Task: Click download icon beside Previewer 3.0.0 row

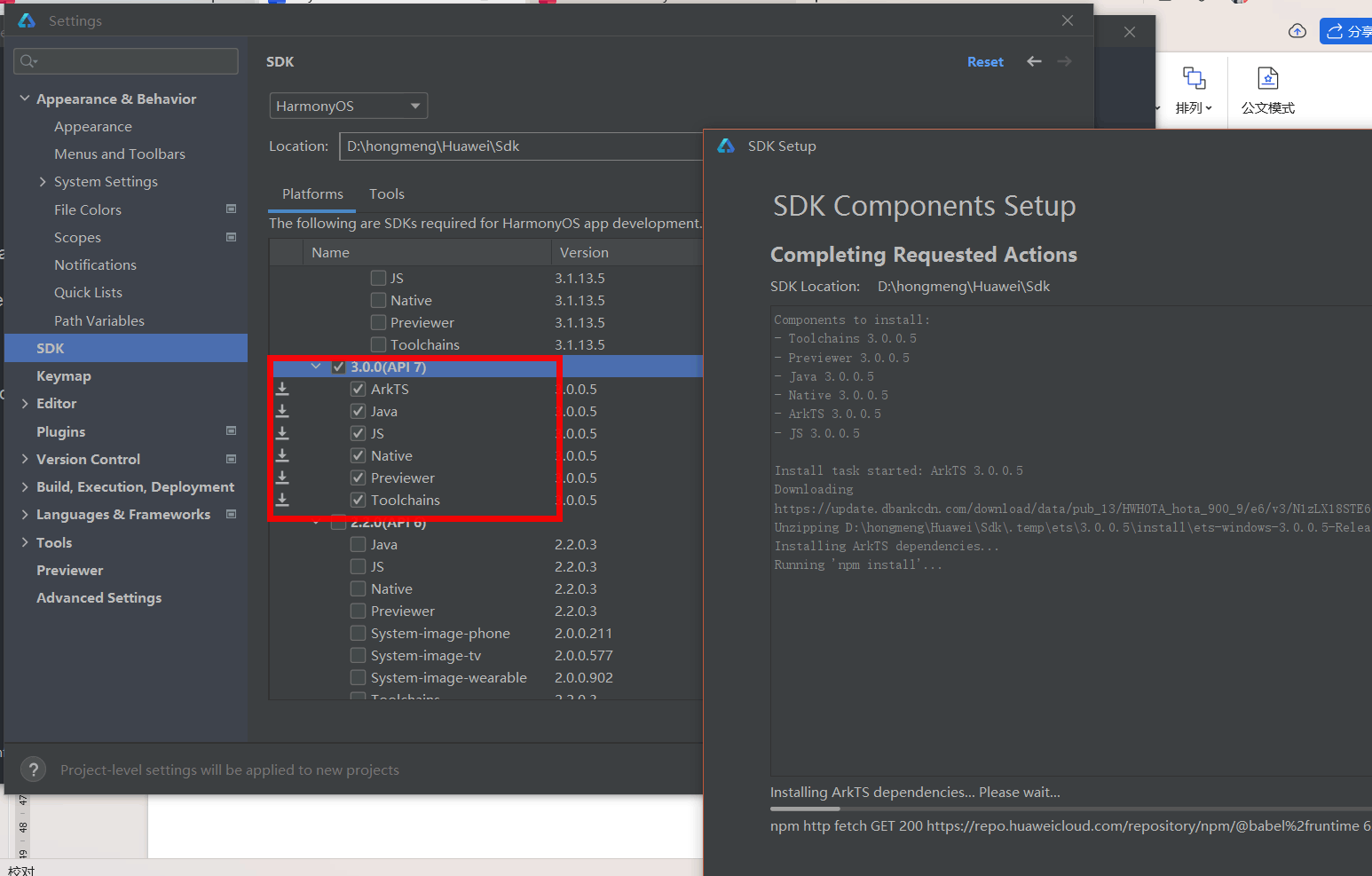Action: 282,477
